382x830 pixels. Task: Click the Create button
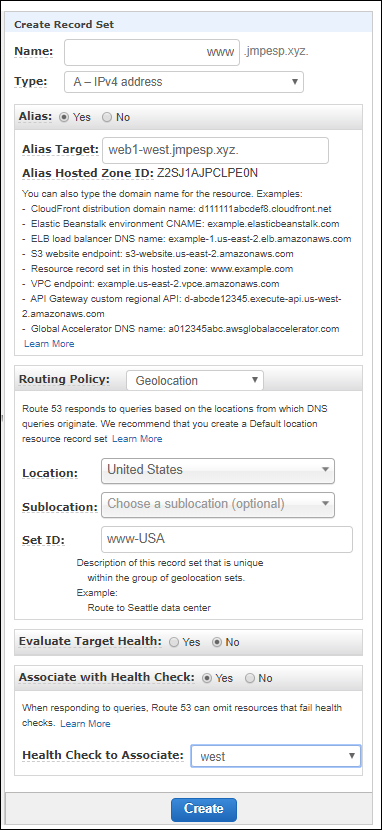click(x=204, y=809)
